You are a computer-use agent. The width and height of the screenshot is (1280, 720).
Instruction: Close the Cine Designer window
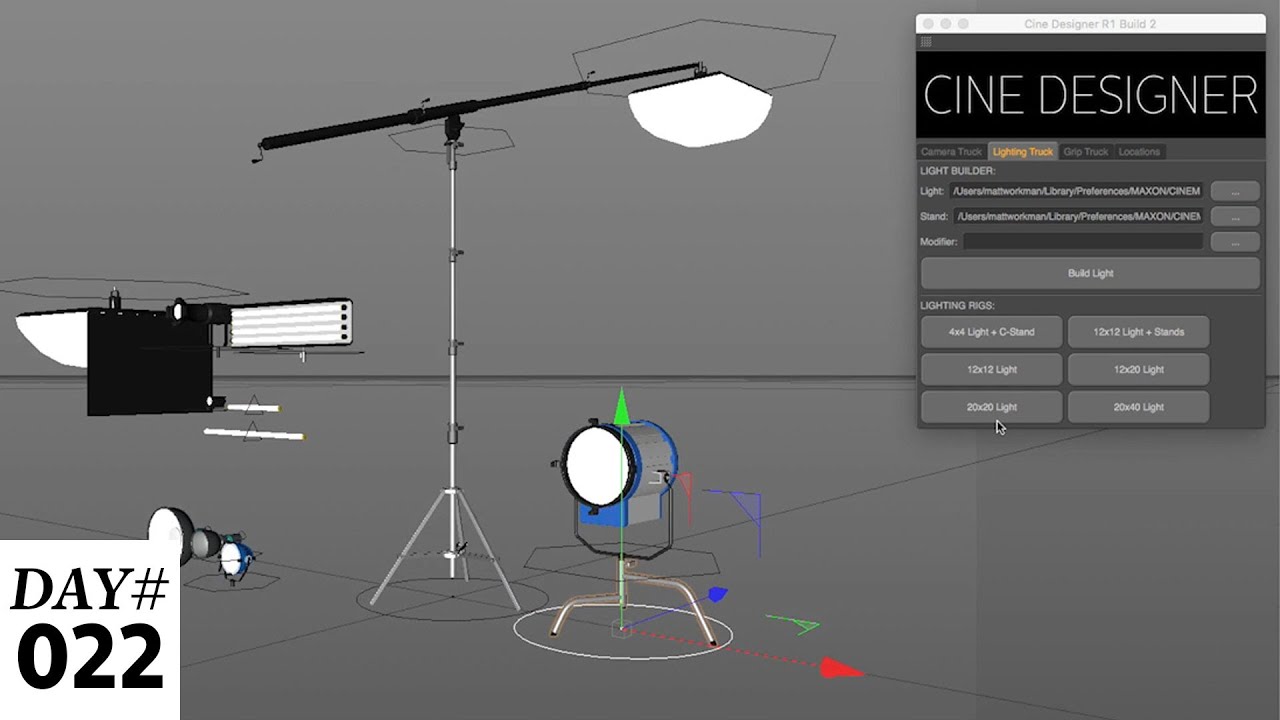point(928,23)
